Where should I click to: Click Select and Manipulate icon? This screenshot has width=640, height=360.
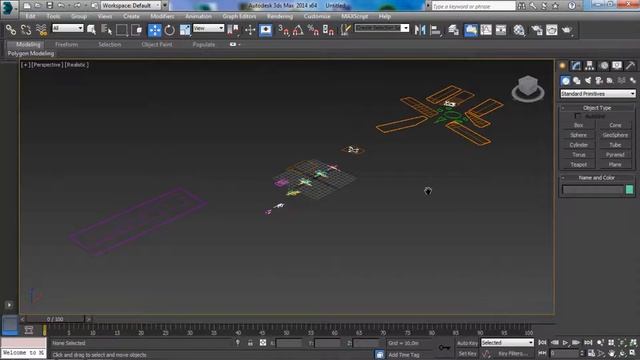pyautogui.click(x=250, y=30)
